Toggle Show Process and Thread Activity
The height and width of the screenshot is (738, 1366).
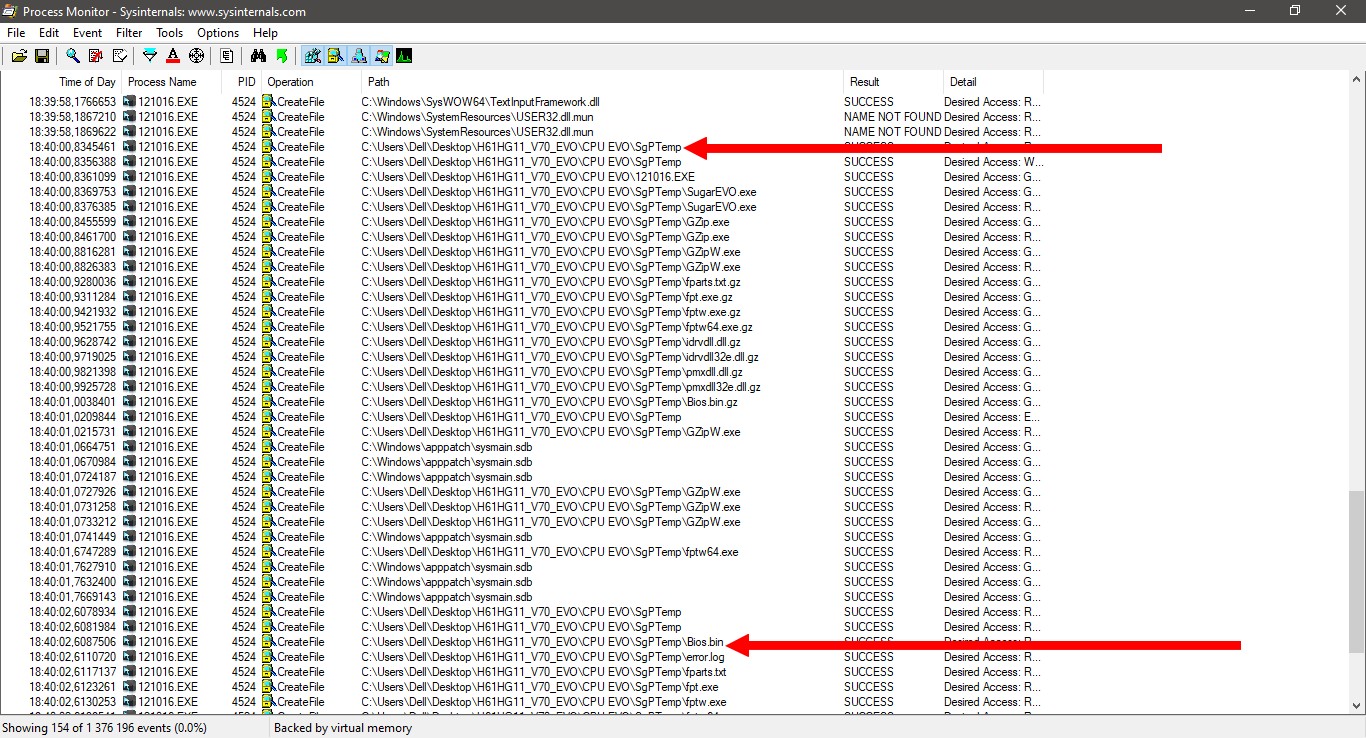point(381,56)
